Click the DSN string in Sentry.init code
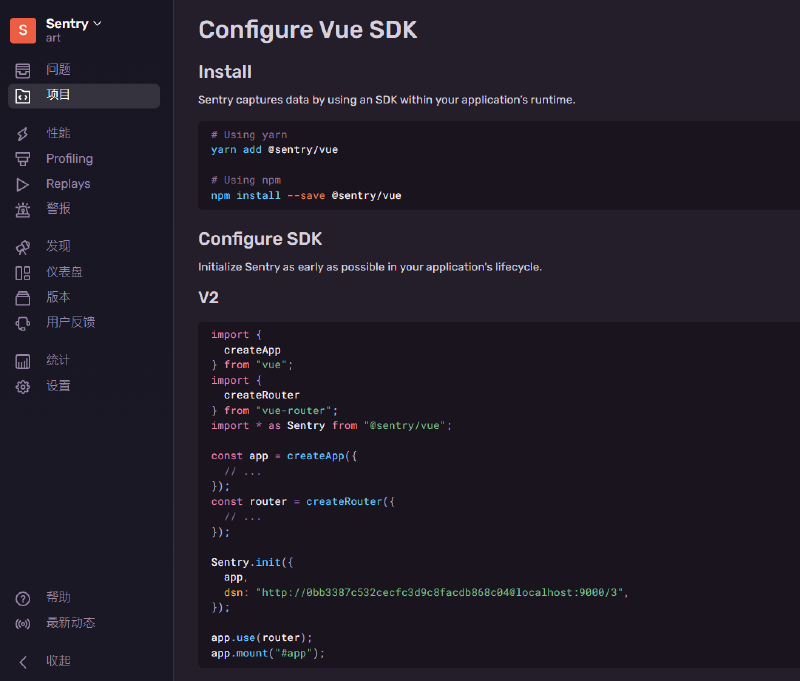Viewport: 800px width, 681px height. 440,592
